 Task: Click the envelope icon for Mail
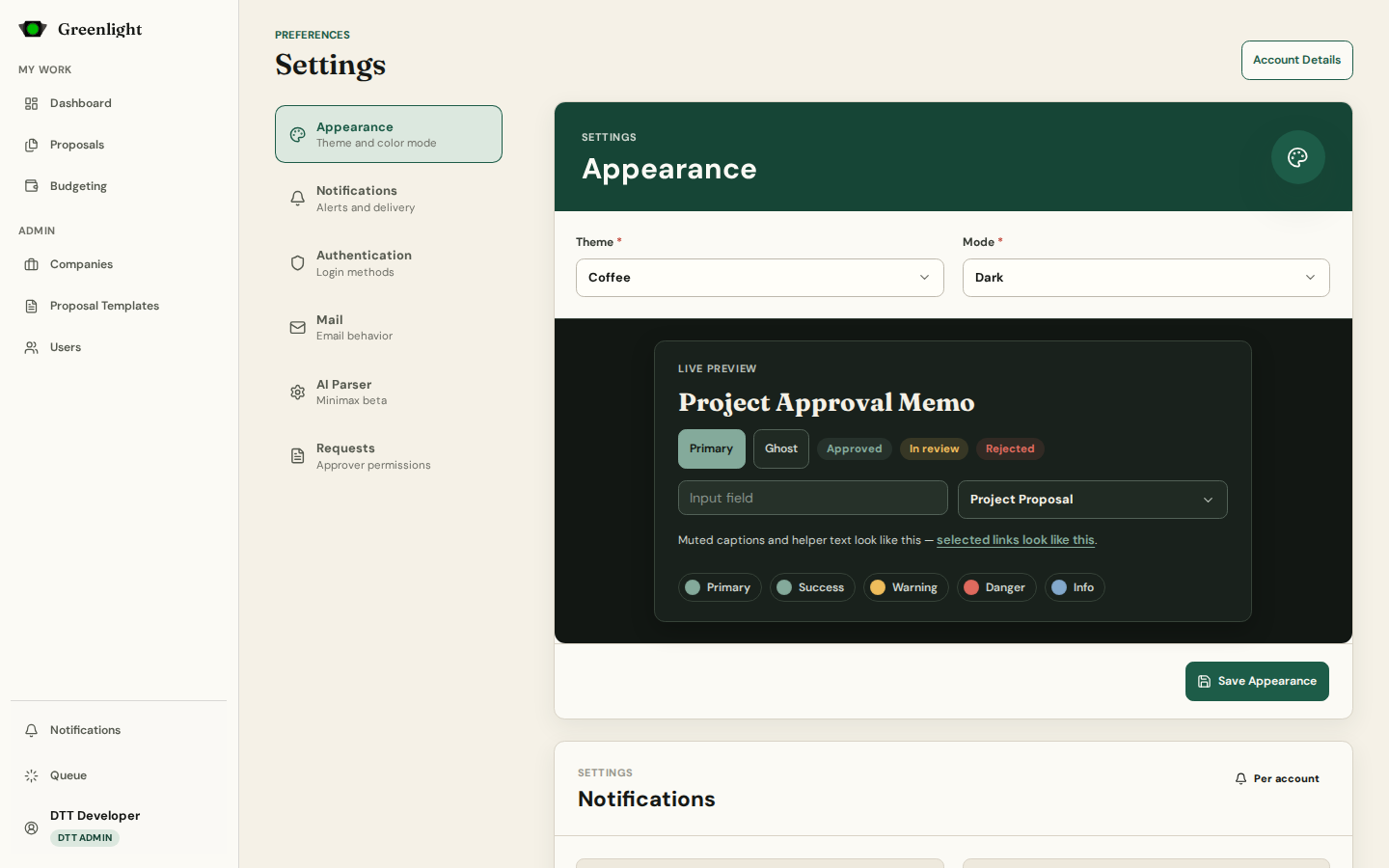pos(298,328)
